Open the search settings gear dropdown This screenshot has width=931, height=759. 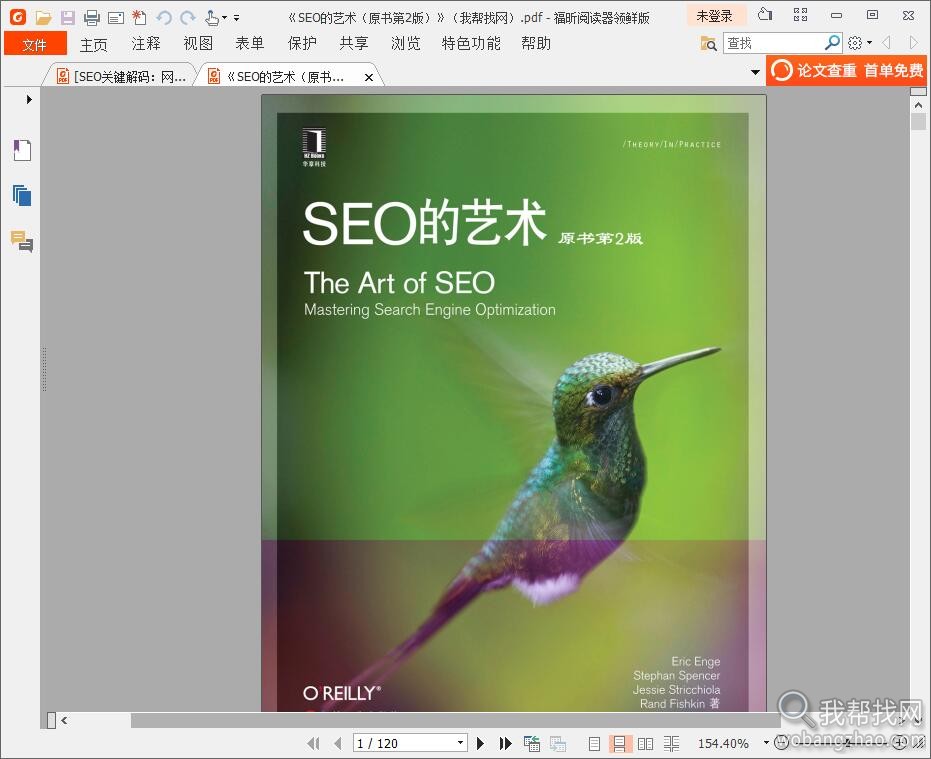pos(860,43)
